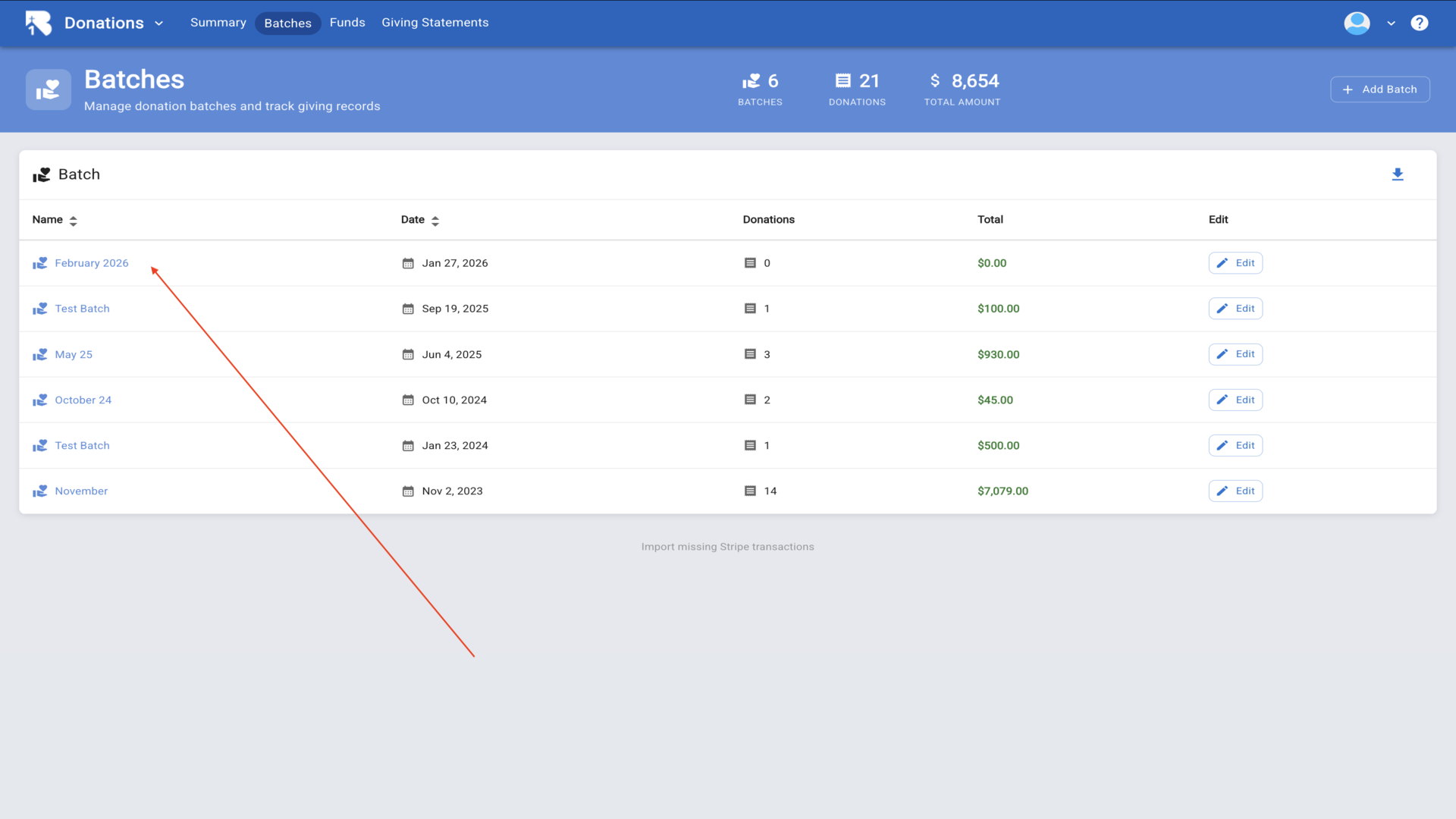The image size is (1456, 819).
Task: Click Import missing Stripe transactions link
Action: coord(727,547)
